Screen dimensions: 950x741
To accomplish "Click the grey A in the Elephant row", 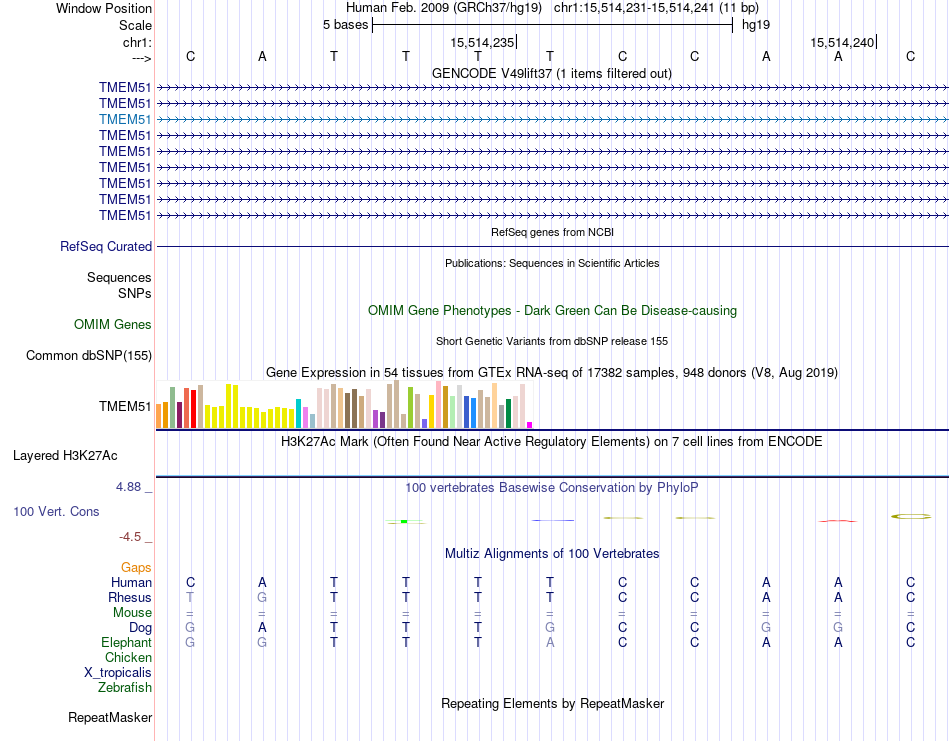I will tap(550, 642).
